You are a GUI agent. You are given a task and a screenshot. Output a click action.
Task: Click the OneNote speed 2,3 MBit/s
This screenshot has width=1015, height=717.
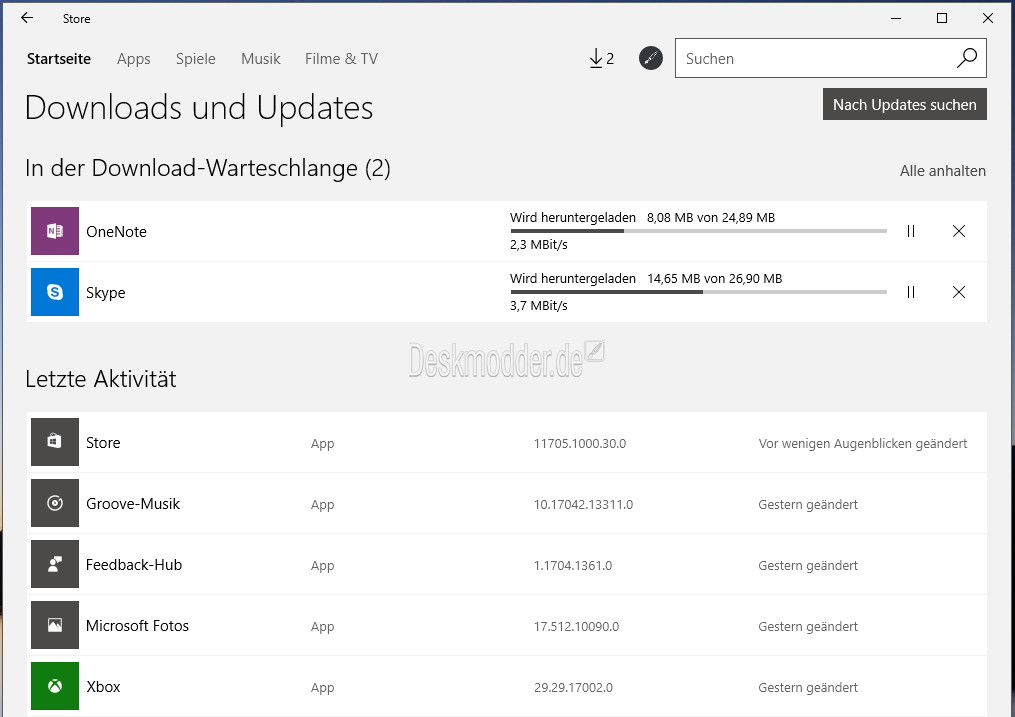coord(539,245)
